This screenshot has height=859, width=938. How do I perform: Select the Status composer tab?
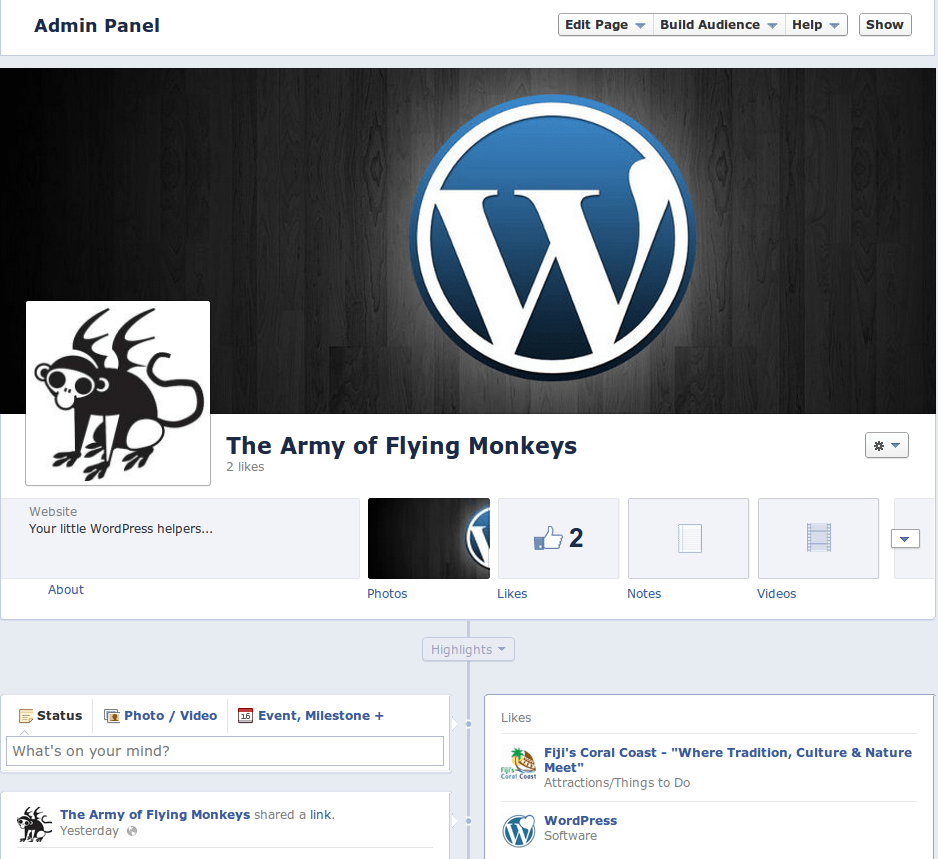point(50,715)
